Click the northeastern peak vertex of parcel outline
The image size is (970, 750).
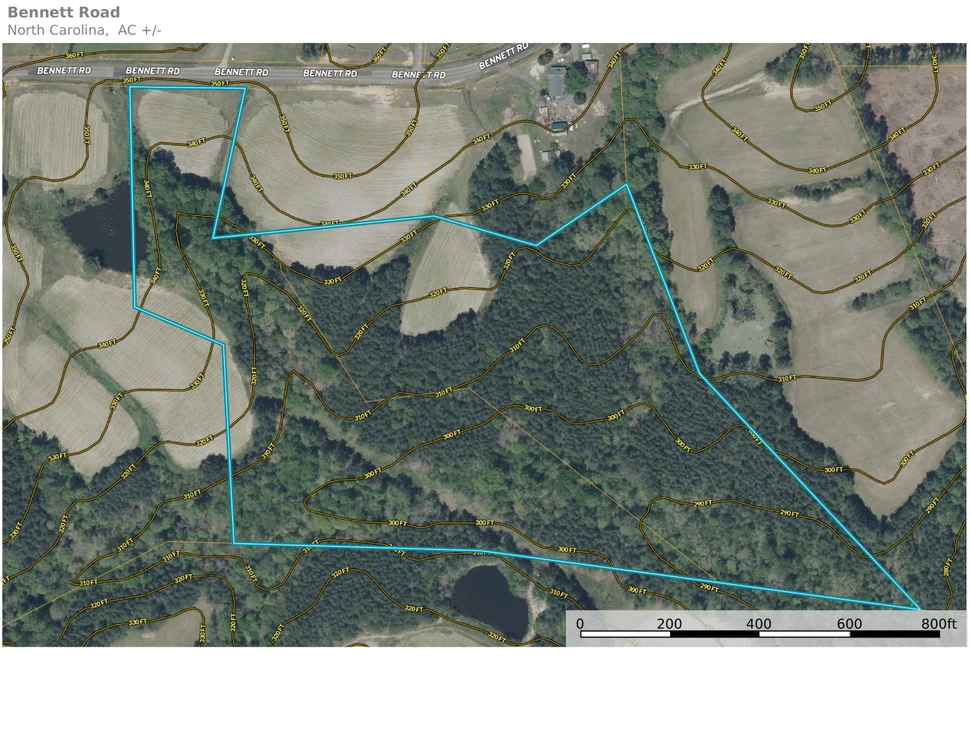627,185
